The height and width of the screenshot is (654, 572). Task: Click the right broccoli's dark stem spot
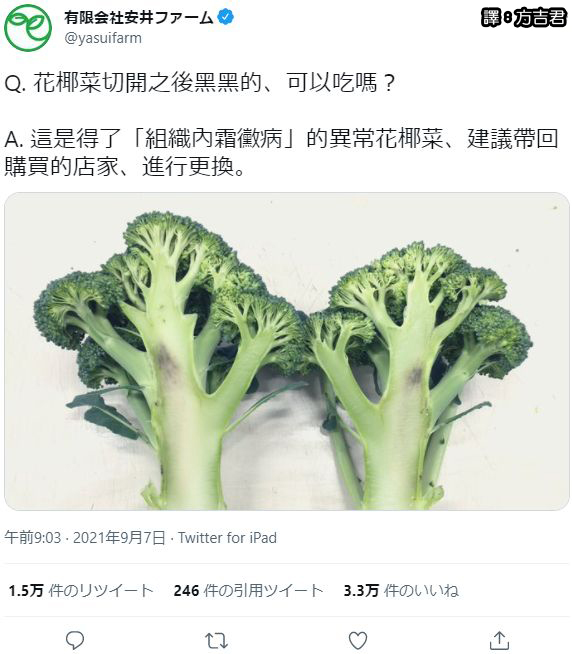coord(415,375)
